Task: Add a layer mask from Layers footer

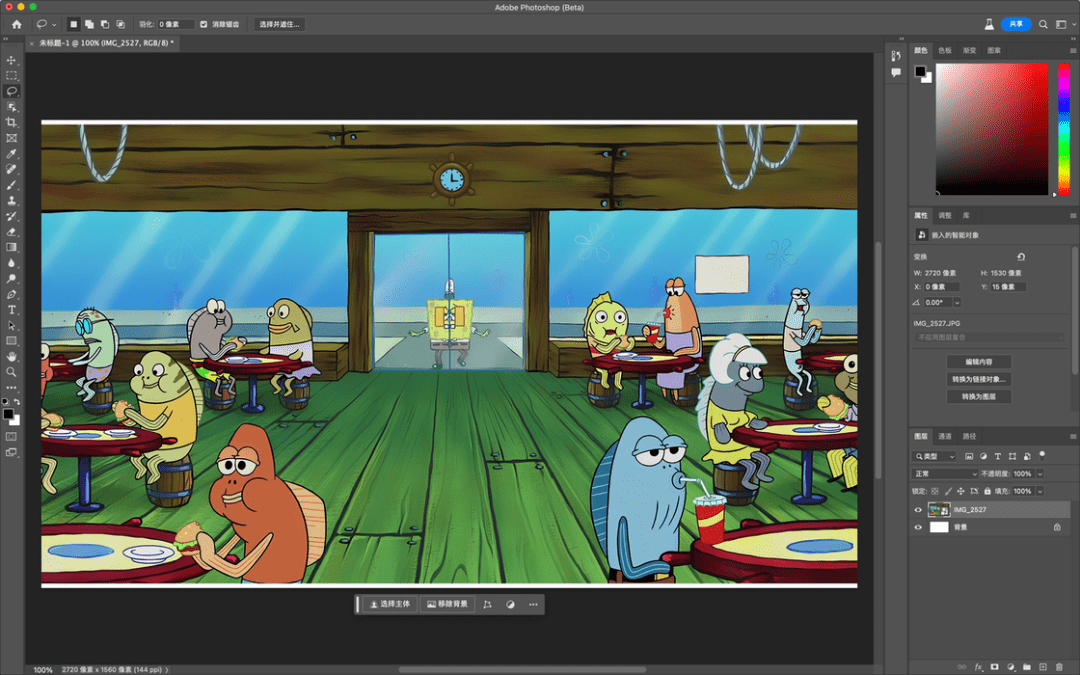Action: pos(995,667)
